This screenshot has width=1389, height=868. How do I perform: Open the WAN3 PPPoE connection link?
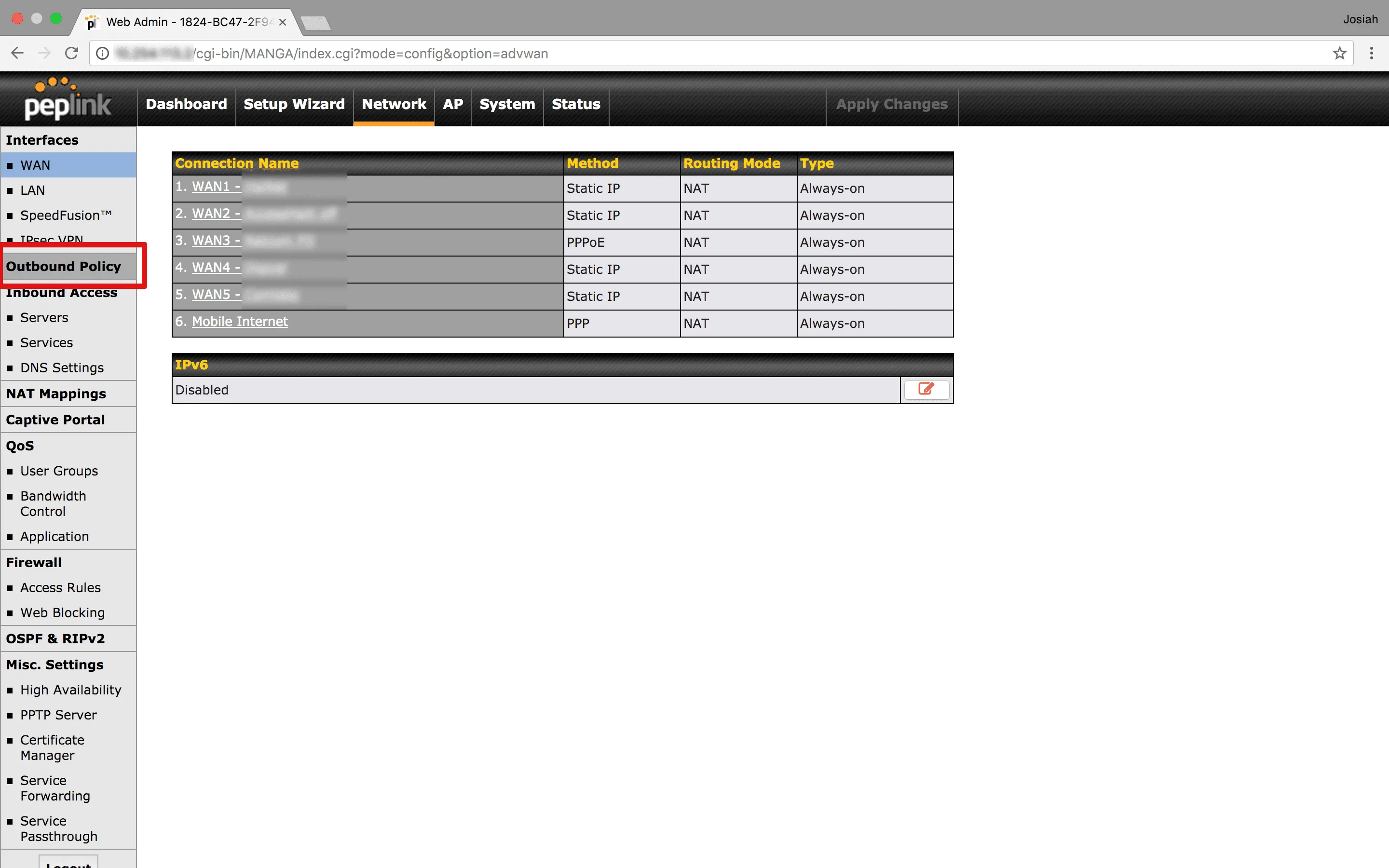coord(215,241)
